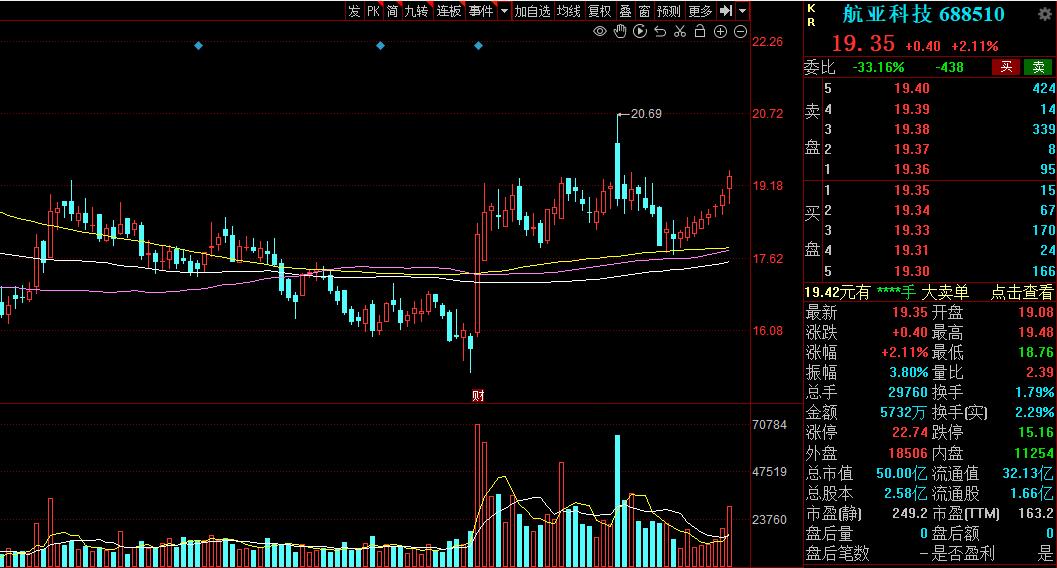Image resolution: width=1057 pixels, height=568 pixels.
Task: Toggle 均线 moving average lines
Action: tap(569, 11)
